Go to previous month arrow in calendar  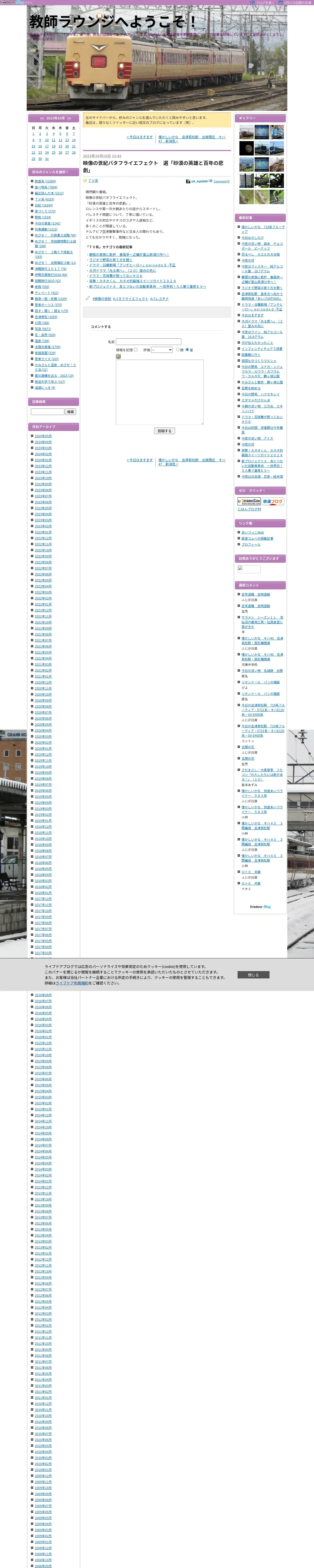tap(42, 118)
